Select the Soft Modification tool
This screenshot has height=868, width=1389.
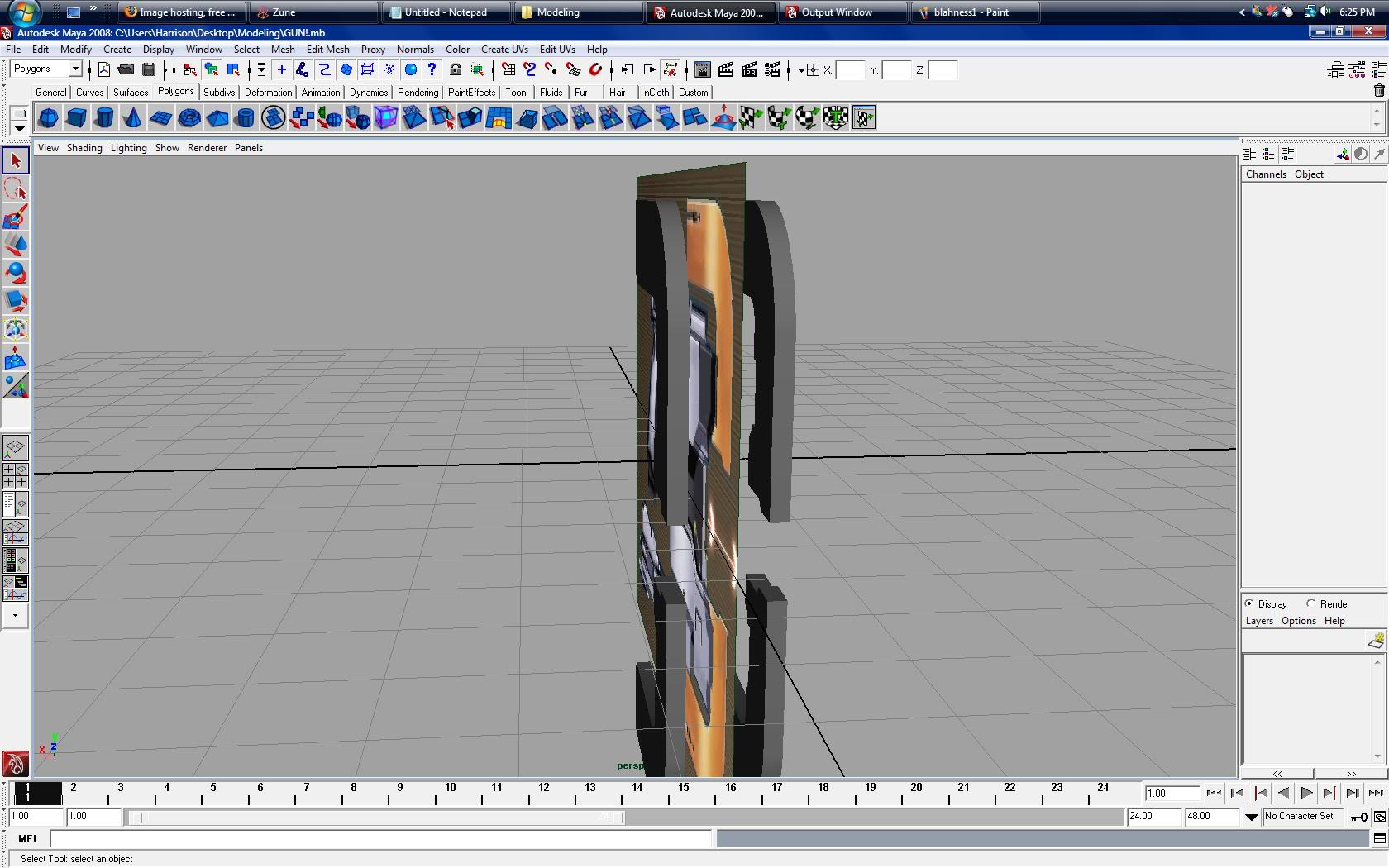16,358
